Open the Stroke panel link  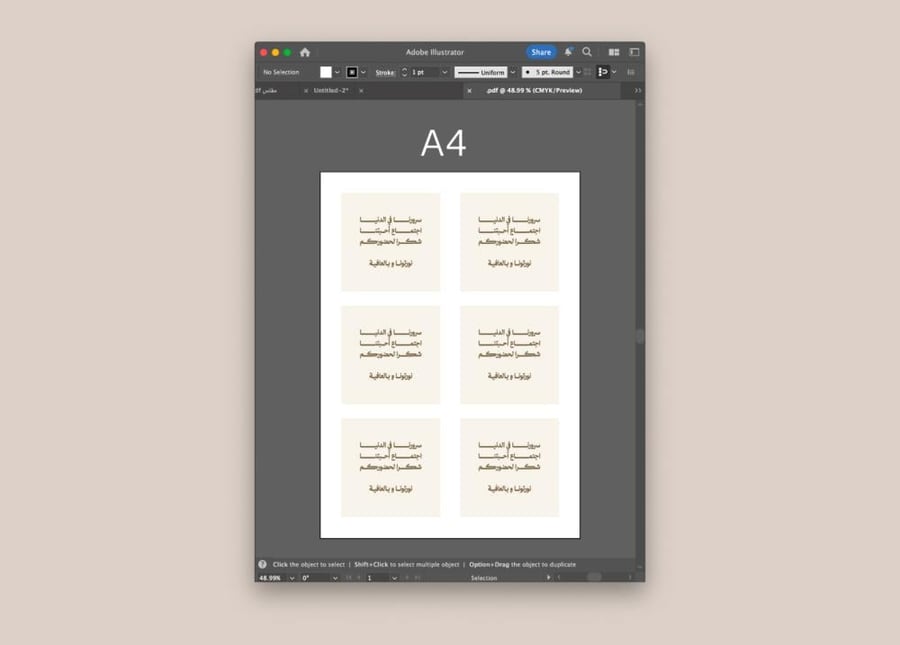pos(385,72)
